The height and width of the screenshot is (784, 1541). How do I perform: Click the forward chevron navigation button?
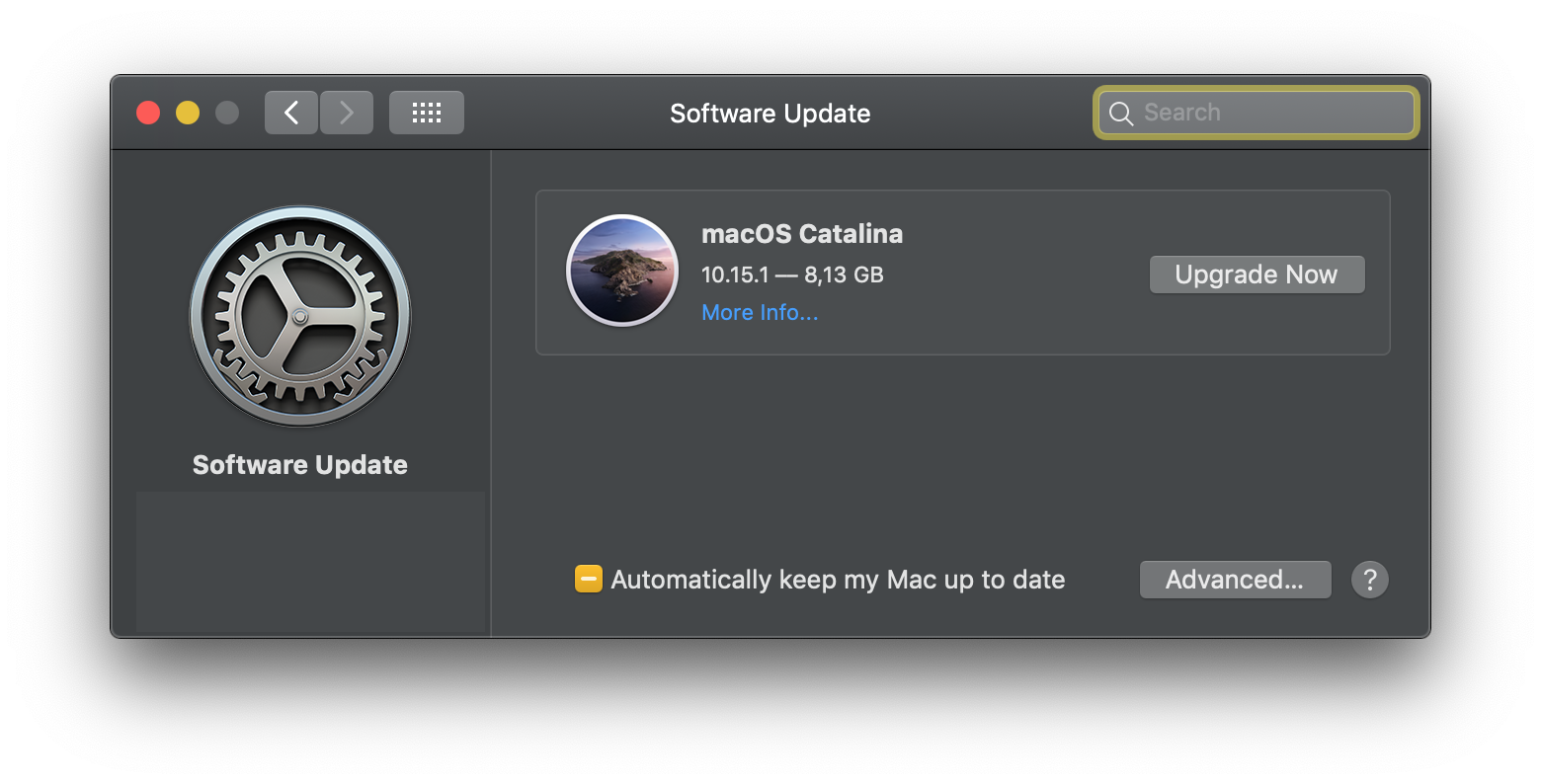(x=347, y=114)
